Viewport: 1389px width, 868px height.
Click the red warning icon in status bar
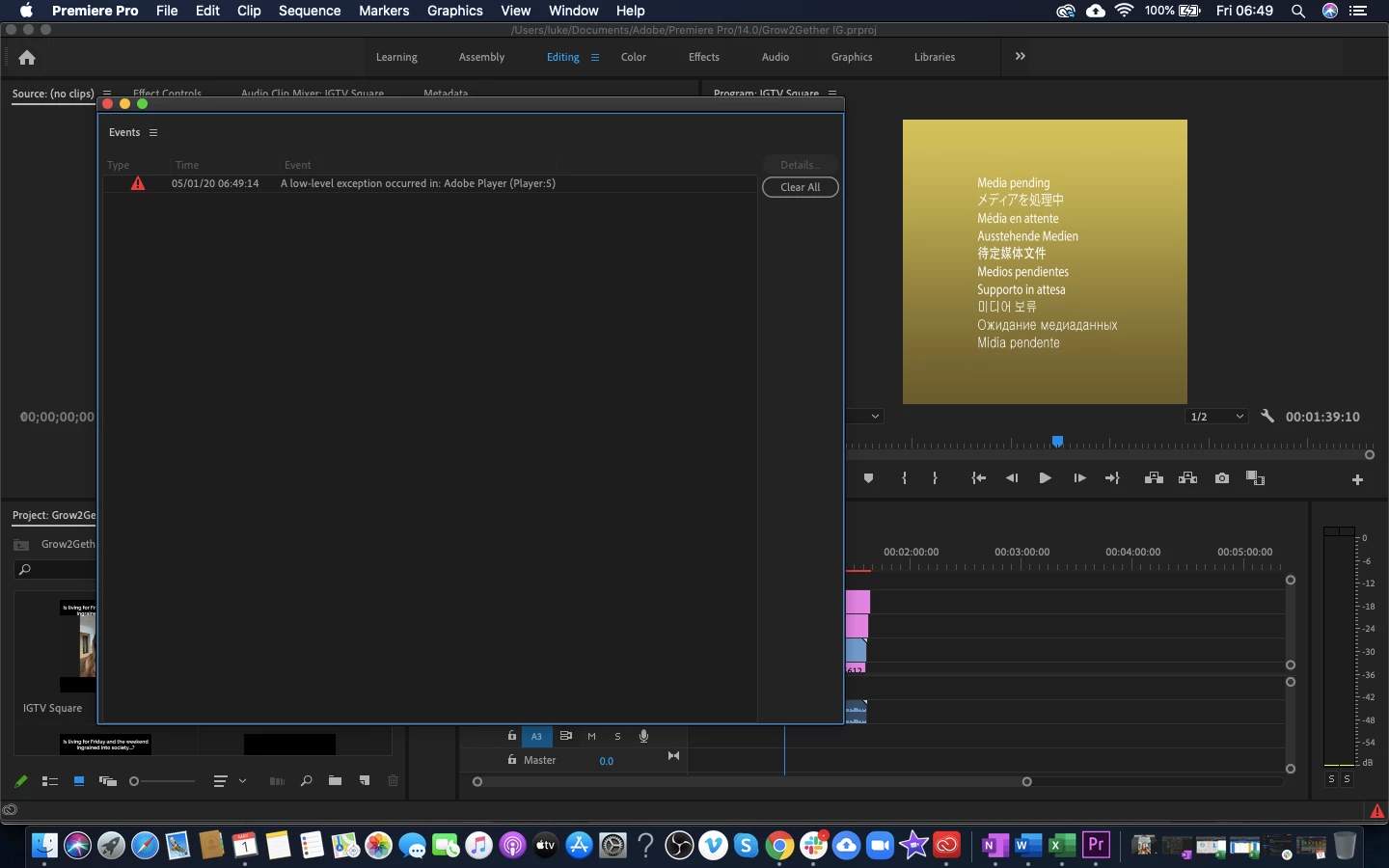[x=1376, y=812]
